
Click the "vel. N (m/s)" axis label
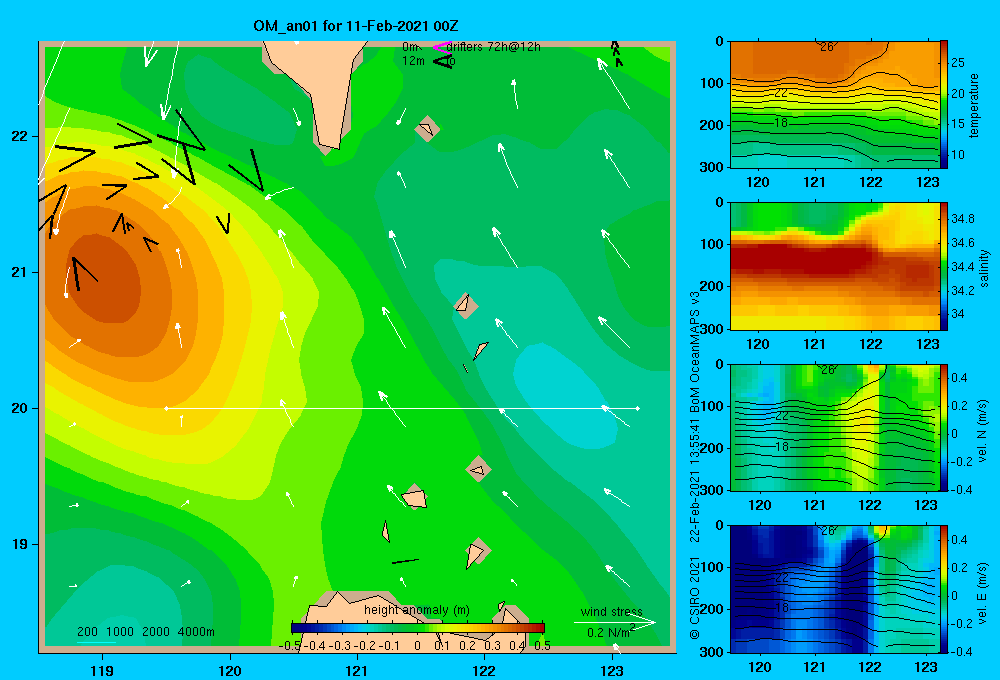pos(983,431)
